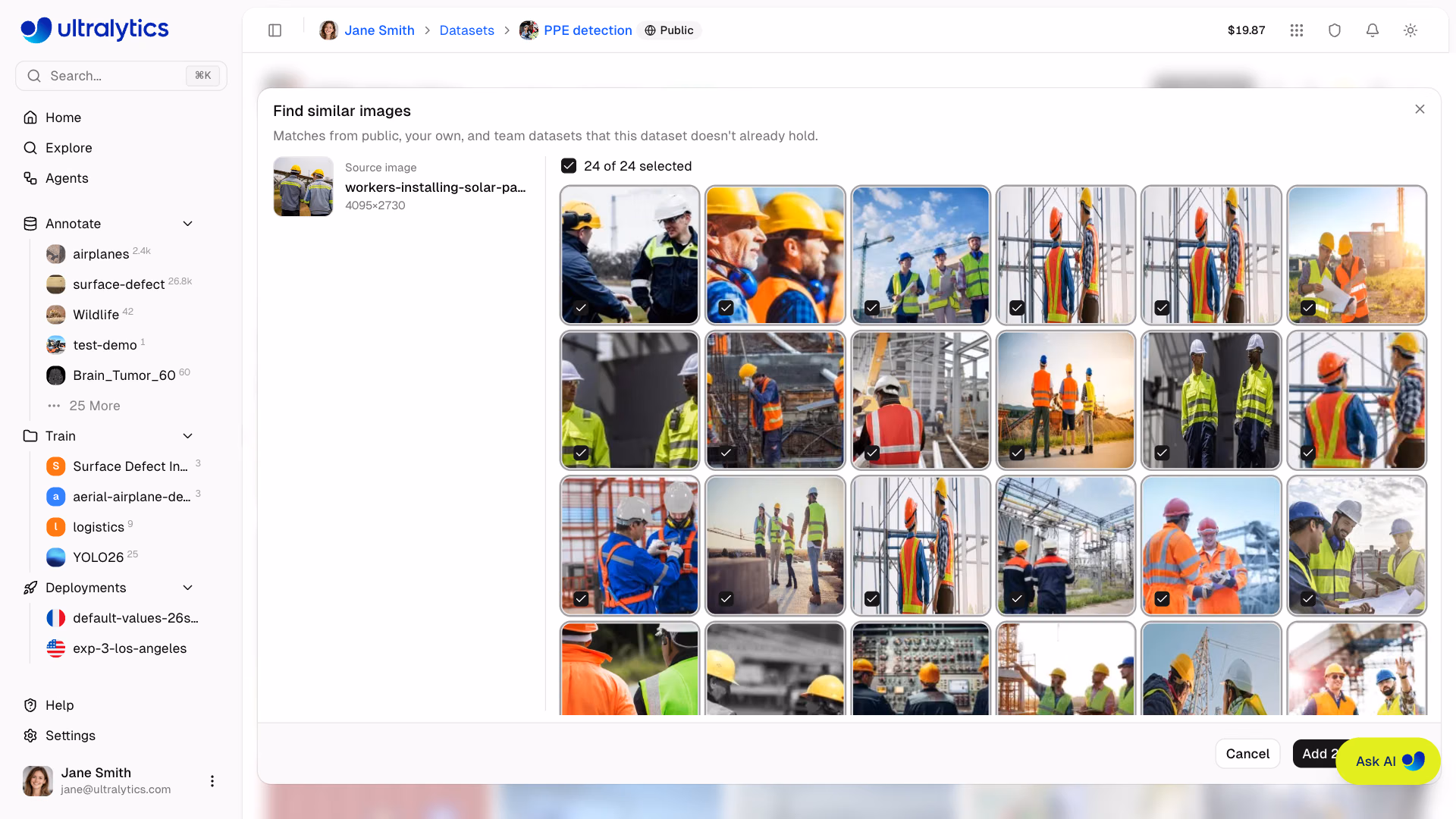Click the Home icon in sidebar

pyautogui.click(x=30, y=118)
